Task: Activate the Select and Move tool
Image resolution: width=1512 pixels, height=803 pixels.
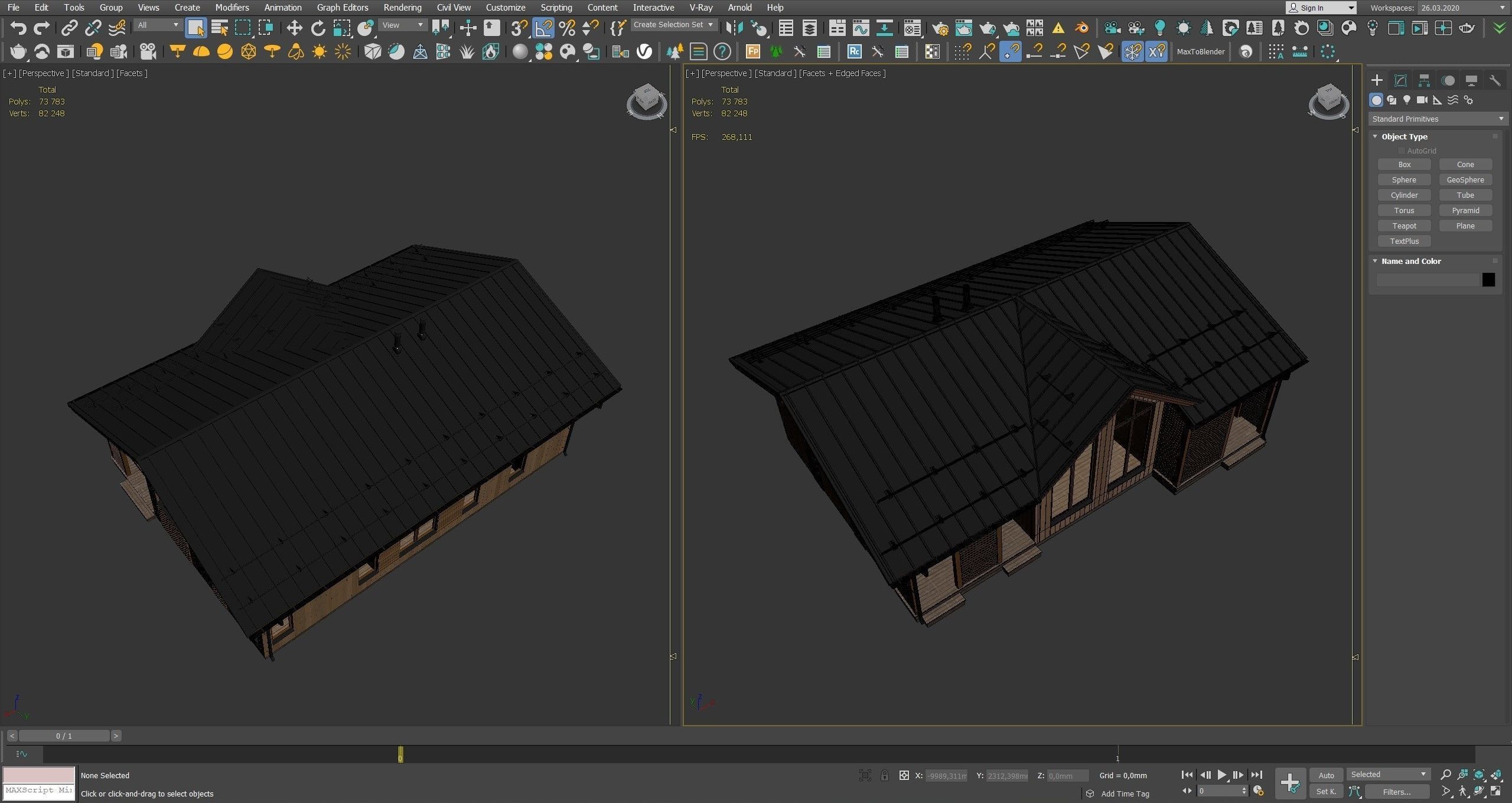Action: click(294, 28)
